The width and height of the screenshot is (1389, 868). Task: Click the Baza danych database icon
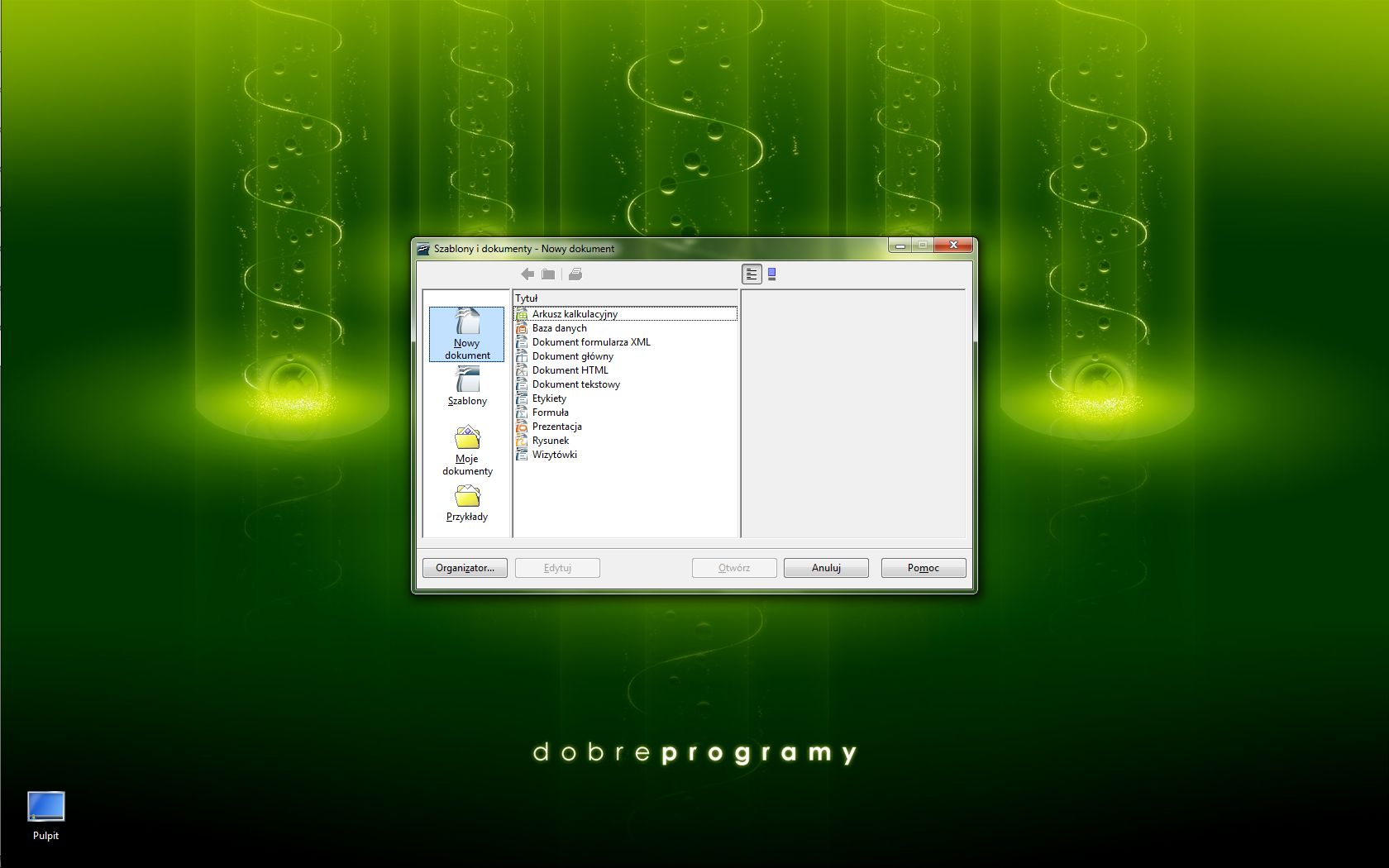coord(522,328)
